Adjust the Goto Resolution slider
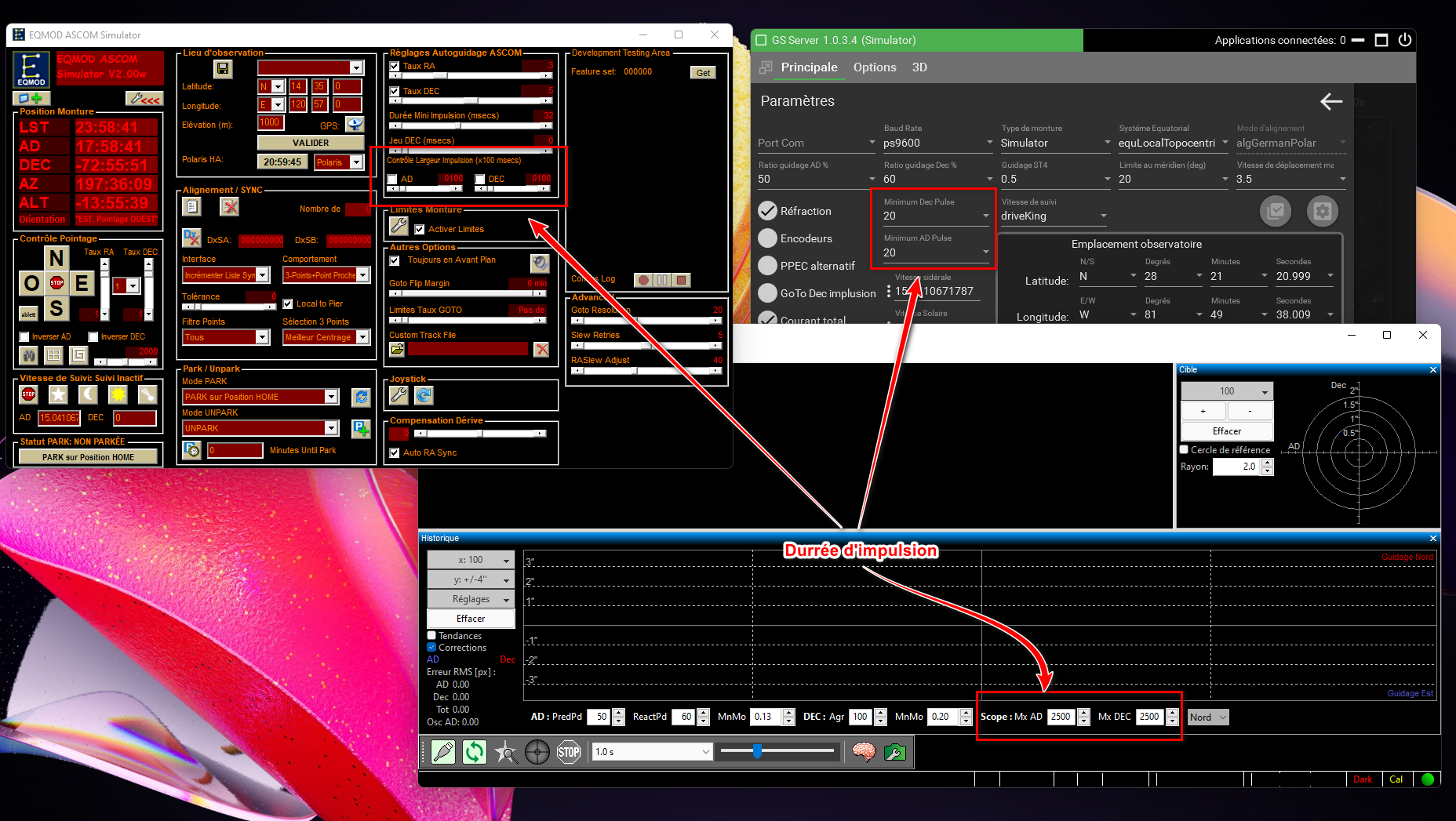The height and width of the screenshot is (821, 1456). coord(646,321)
